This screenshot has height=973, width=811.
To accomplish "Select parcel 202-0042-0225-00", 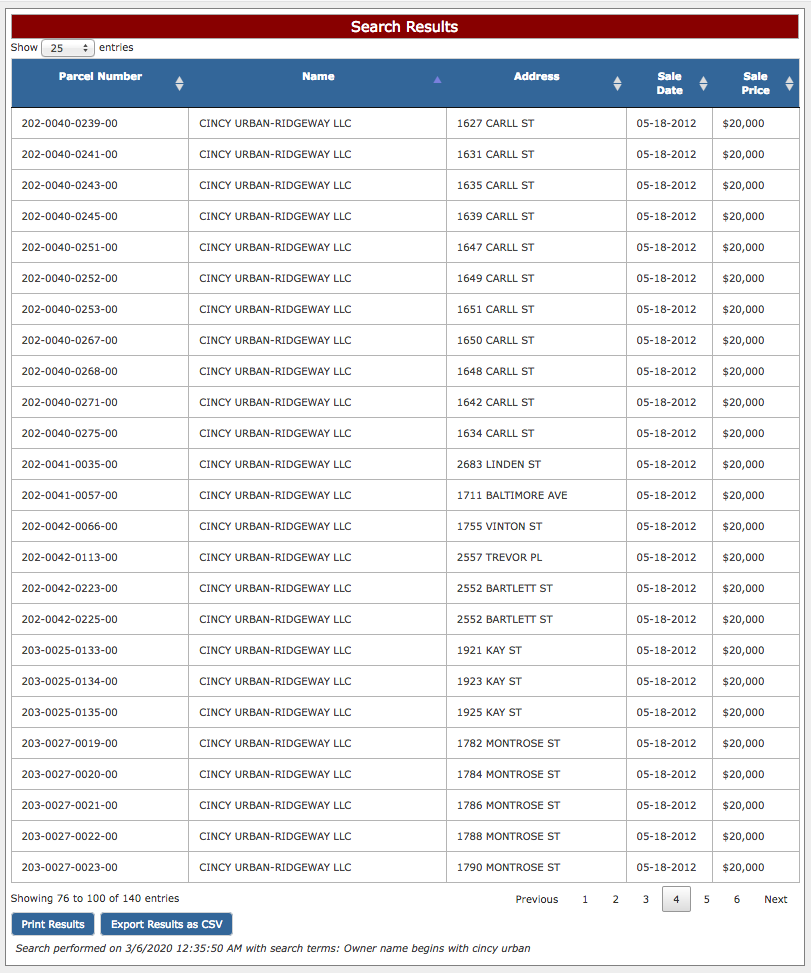I will (x=69, y=620).
